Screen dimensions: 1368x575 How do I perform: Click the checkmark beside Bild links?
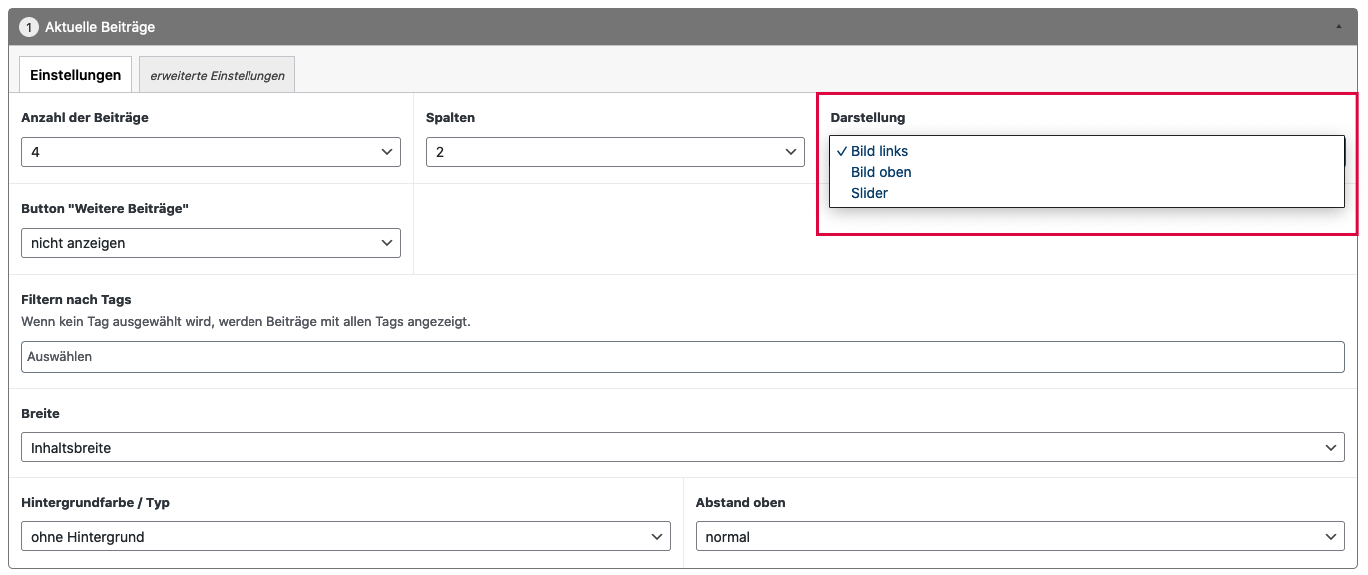point(842,151)
